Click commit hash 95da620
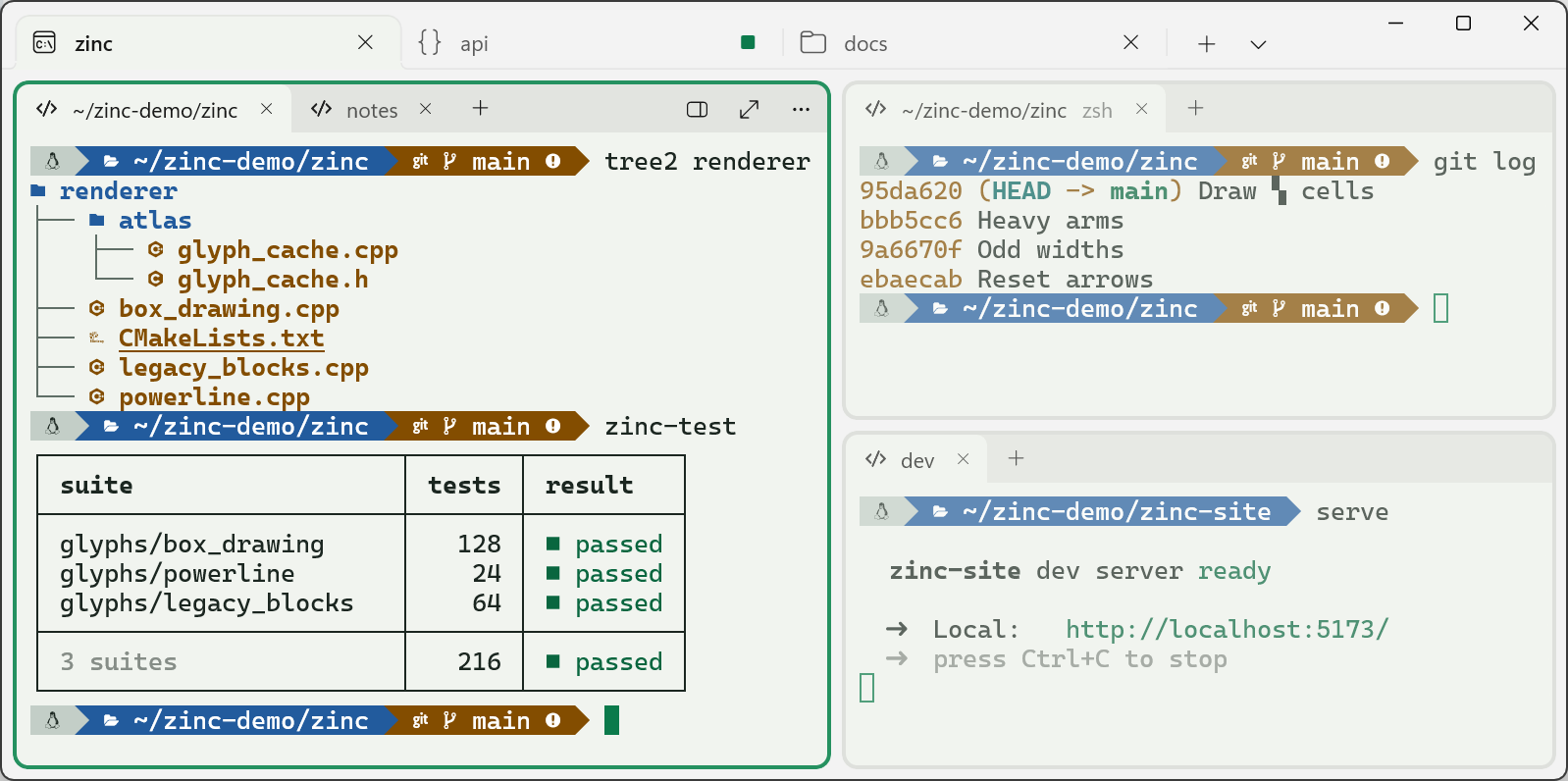 point(911,191)
